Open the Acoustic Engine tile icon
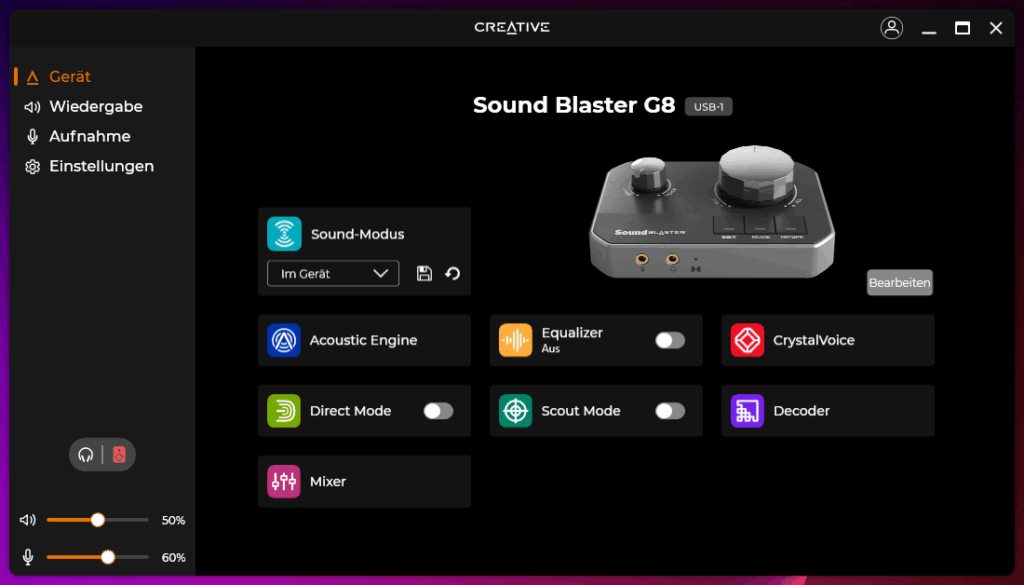The height and width of the screenshot is (585, 1024). point(284,341)
